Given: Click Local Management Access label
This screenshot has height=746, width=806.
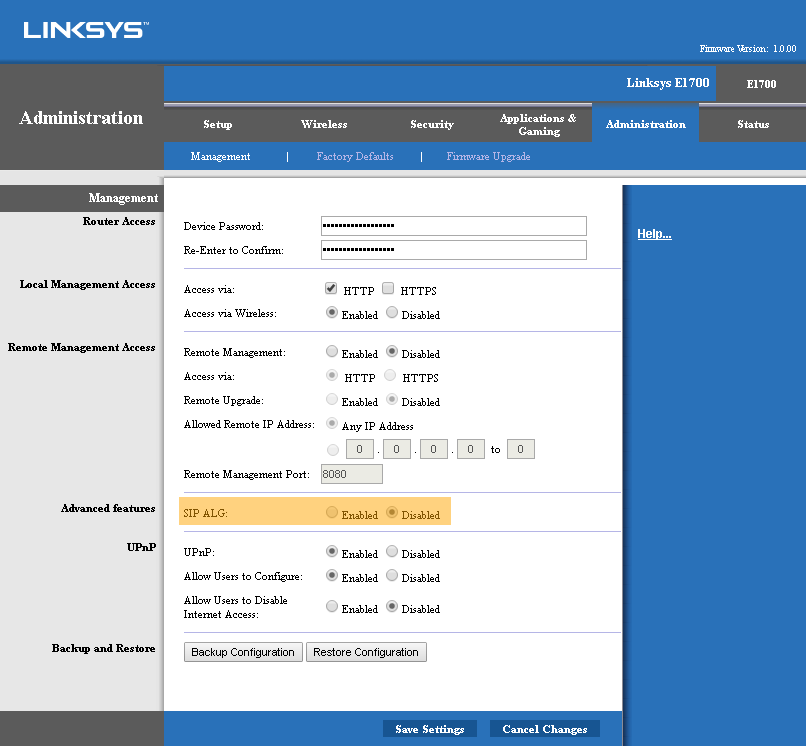Looking at the screenshot, I should click(x=87, y=284).
